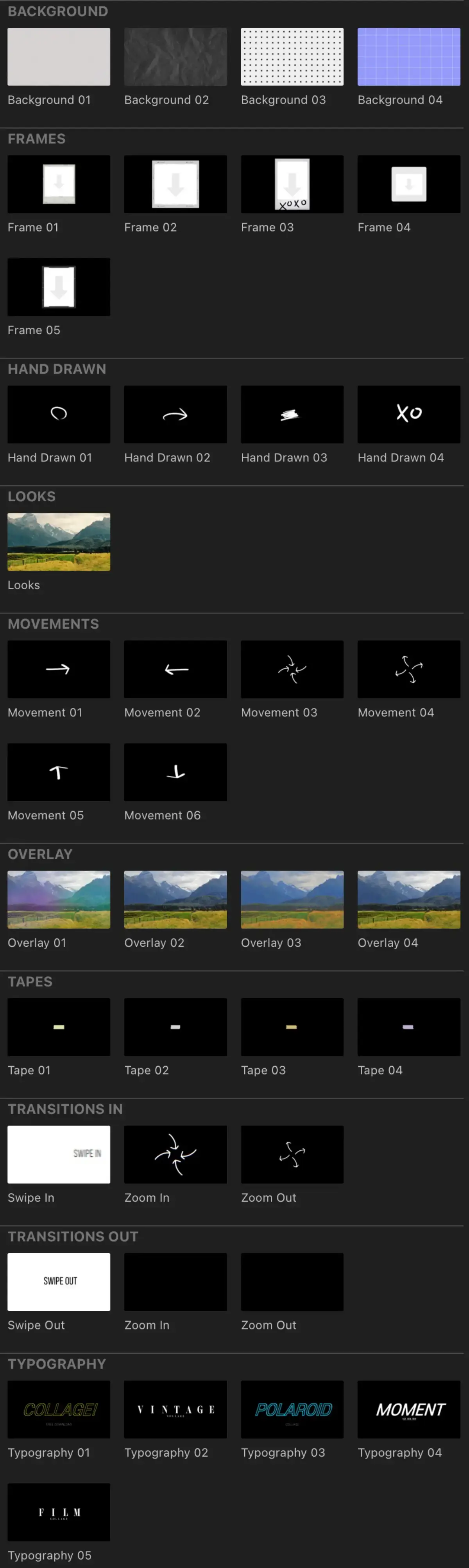Click the 'Movement 06' label text
This screenshot has width=469, height=1568.
click(163, 815)
